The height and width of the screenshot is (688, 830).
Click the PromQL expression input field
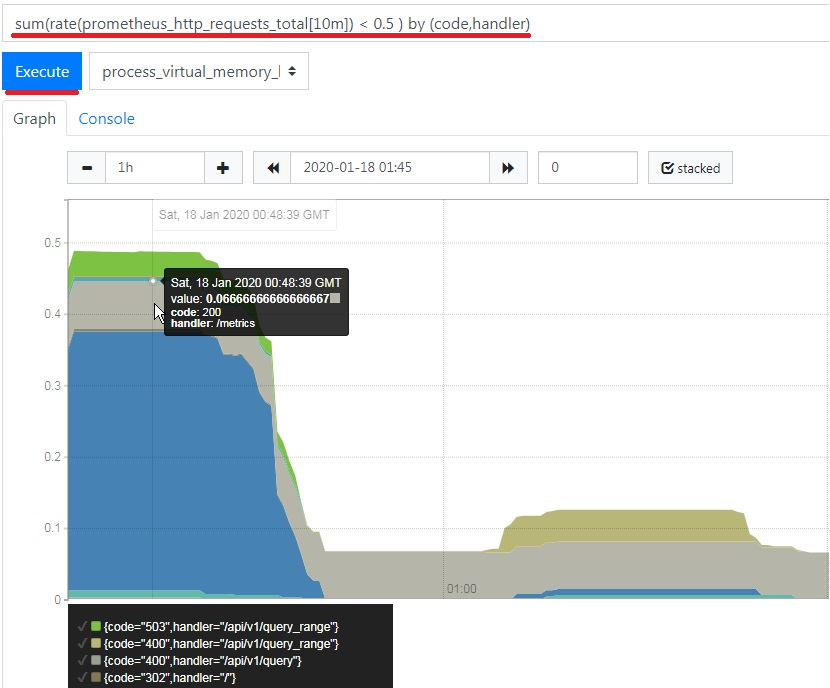point(416,23)
